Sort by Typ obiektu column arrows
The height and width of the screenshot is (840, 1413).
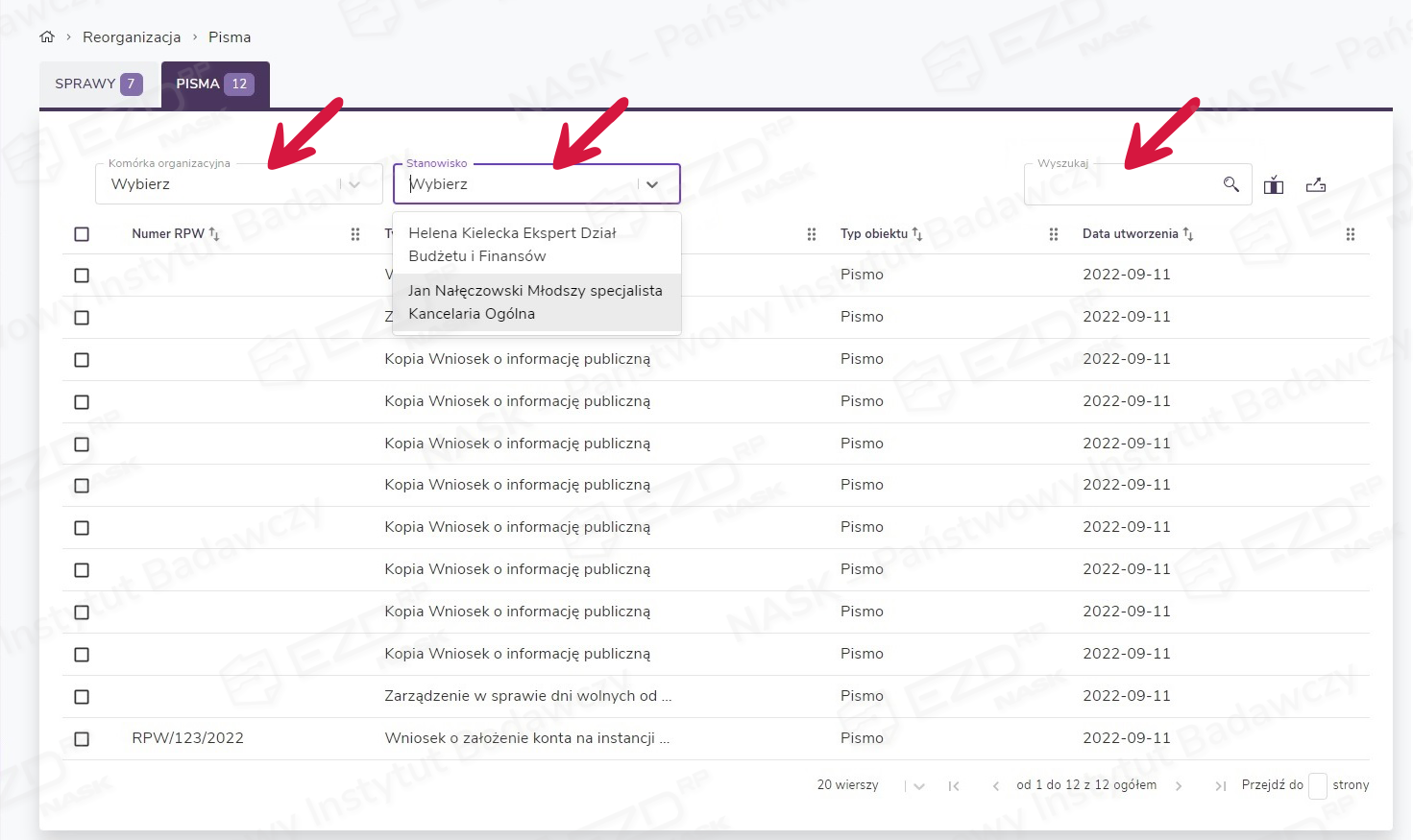917,234
